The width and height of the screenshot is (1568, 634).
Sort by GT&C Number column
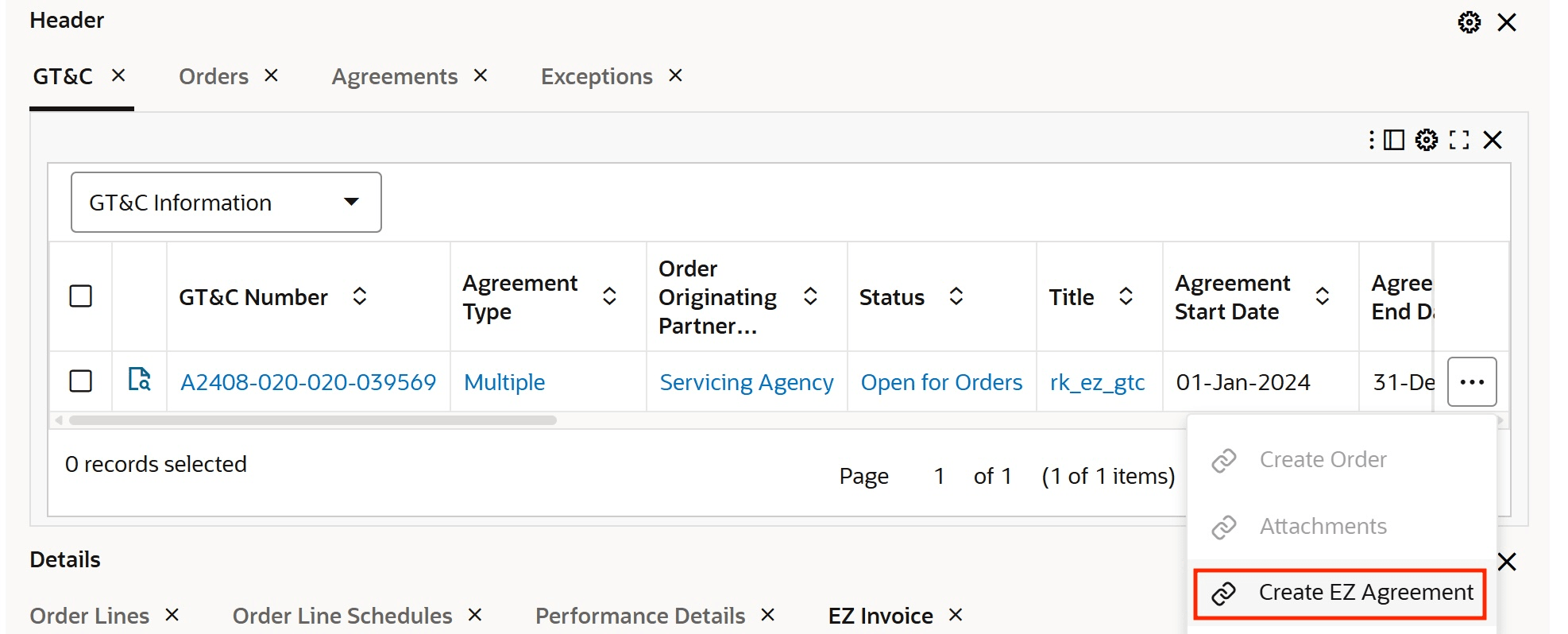pos(360,296)
